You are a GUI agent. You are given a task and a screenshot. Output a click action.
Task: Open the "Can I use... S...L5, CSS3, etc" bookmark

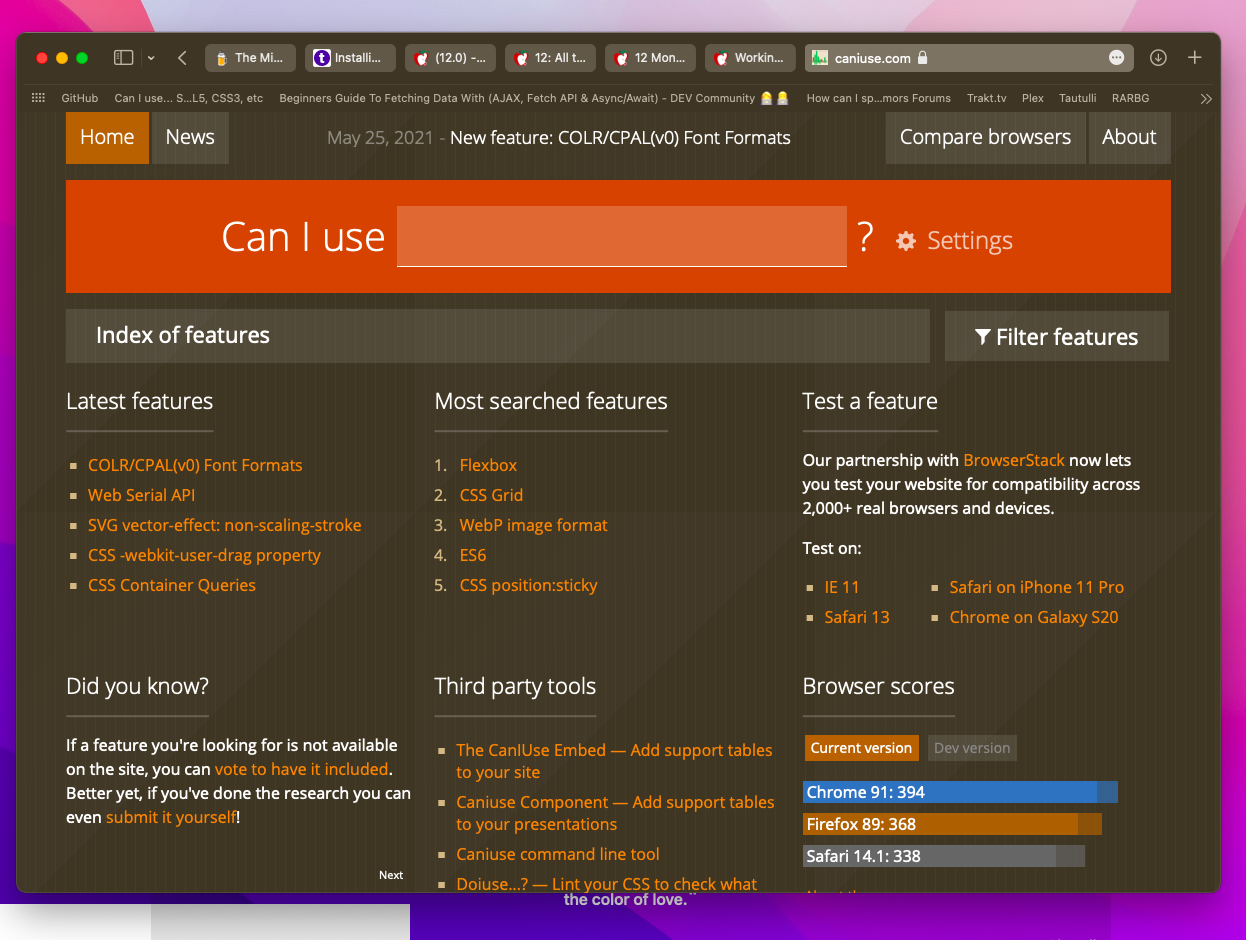(189, 98)
